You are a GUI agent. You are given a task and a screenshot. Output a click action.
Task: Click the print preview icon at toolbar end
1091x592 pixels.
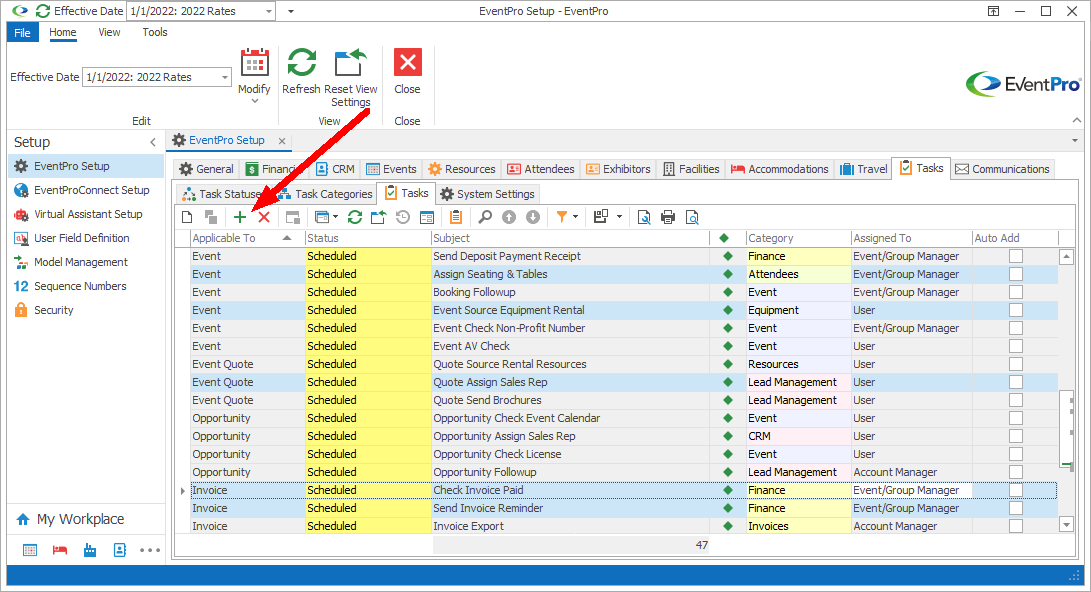(692, 217)
